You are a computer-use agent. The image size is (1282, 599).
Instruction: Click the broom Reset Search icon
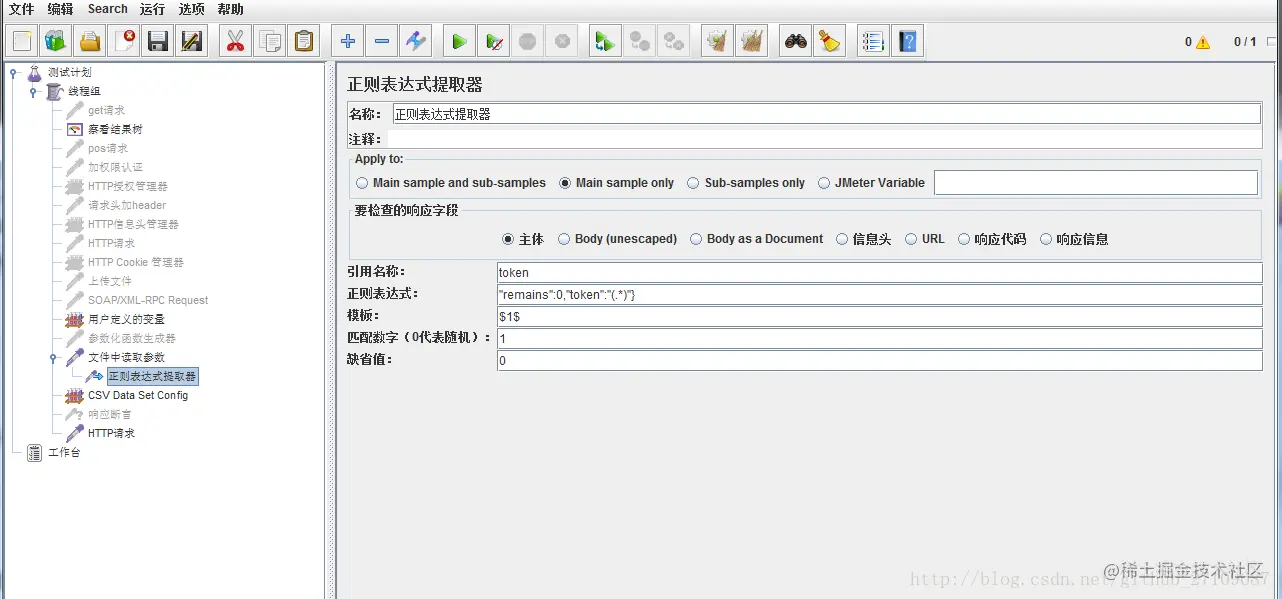click(x=829, y=41)
